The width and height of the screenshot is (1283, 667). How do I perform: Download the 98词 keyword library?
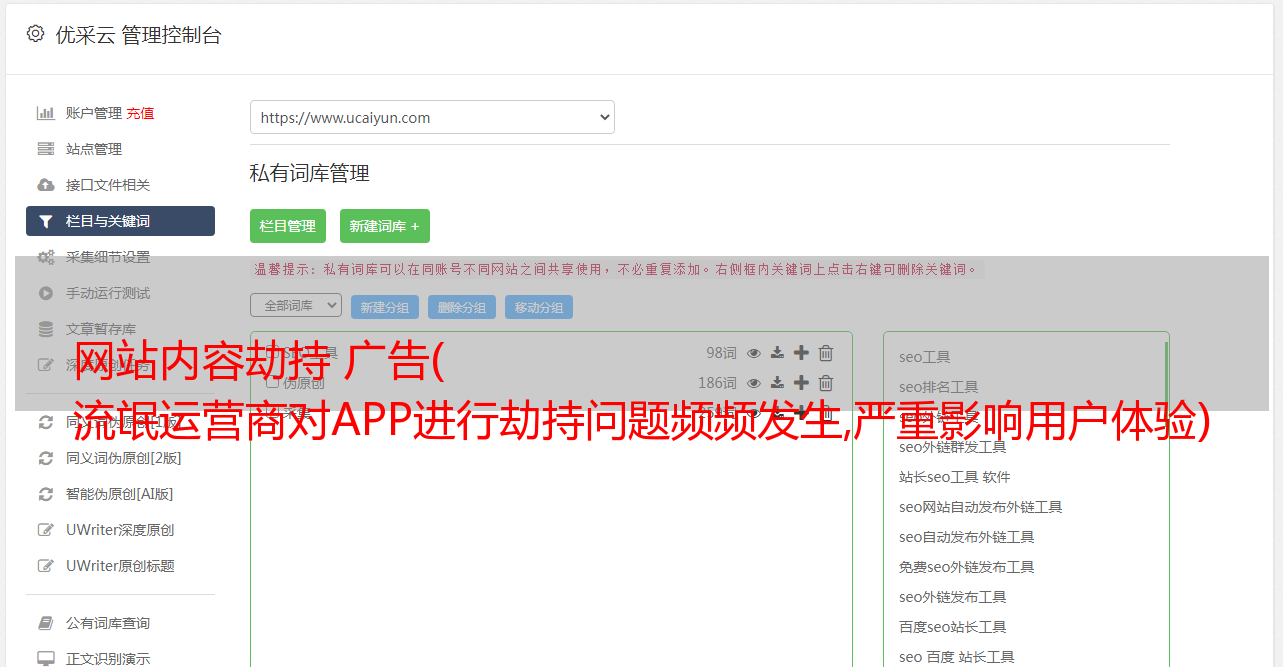(x=777, y=353)
